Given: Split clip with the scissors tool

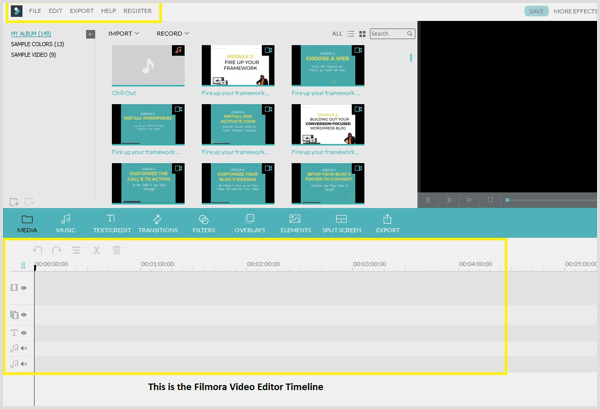Looking at the screenshot, I should click(x=96, y=250).
